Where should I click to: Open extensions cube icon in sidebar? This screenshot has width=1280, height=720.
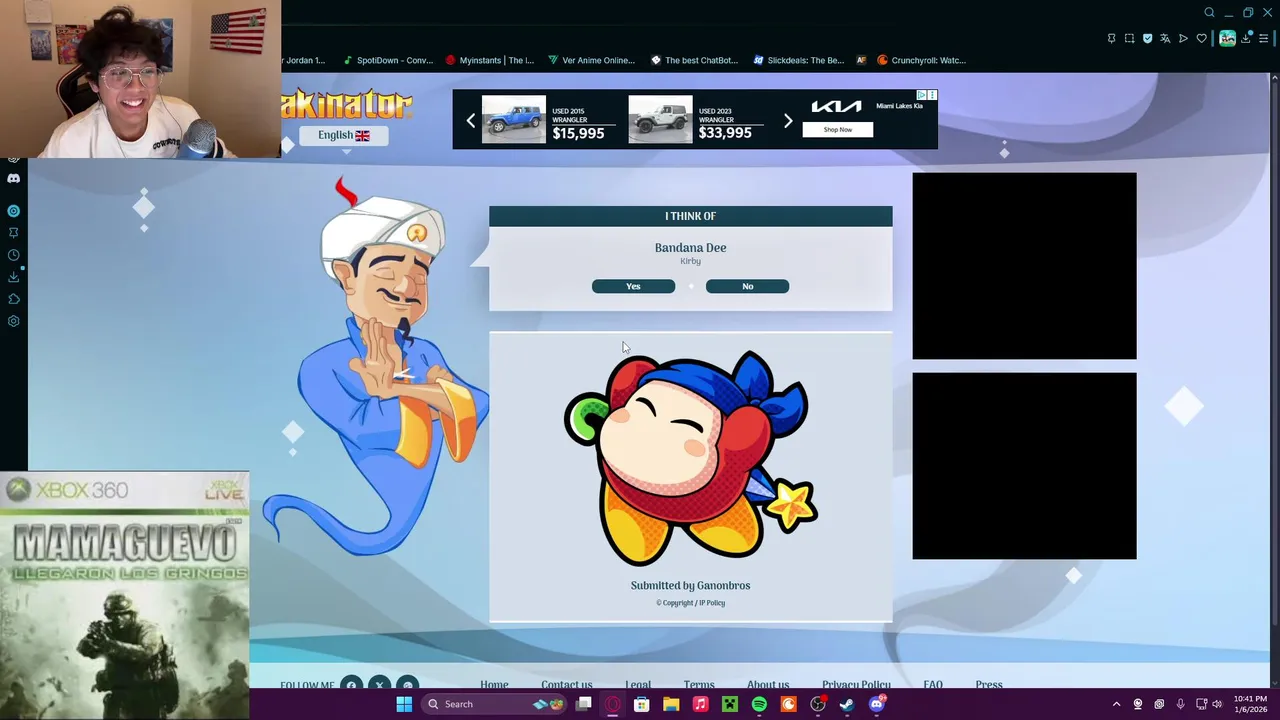pos(13,299)
